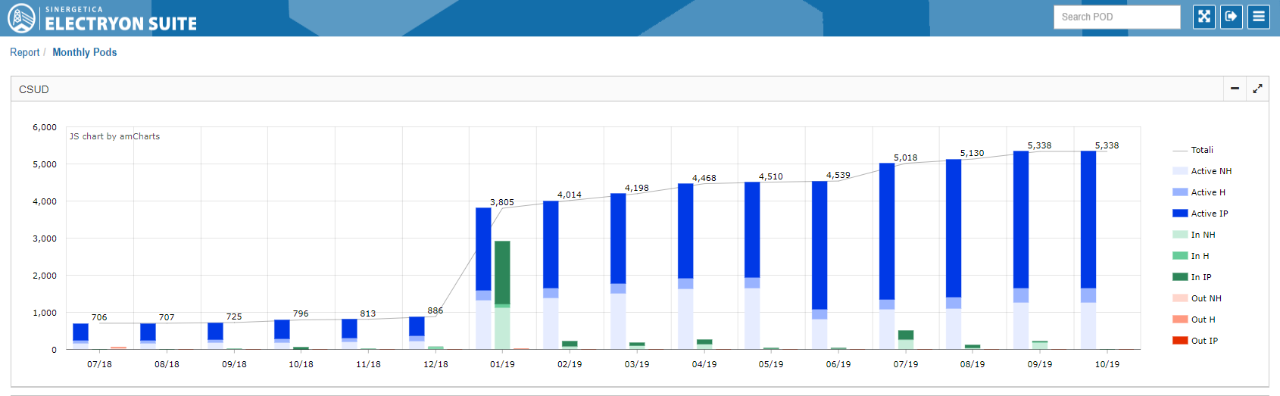Expand the CSUD panel with arrows icon
Screen dimensions: 1280x396
click(x=1258, y=89)
